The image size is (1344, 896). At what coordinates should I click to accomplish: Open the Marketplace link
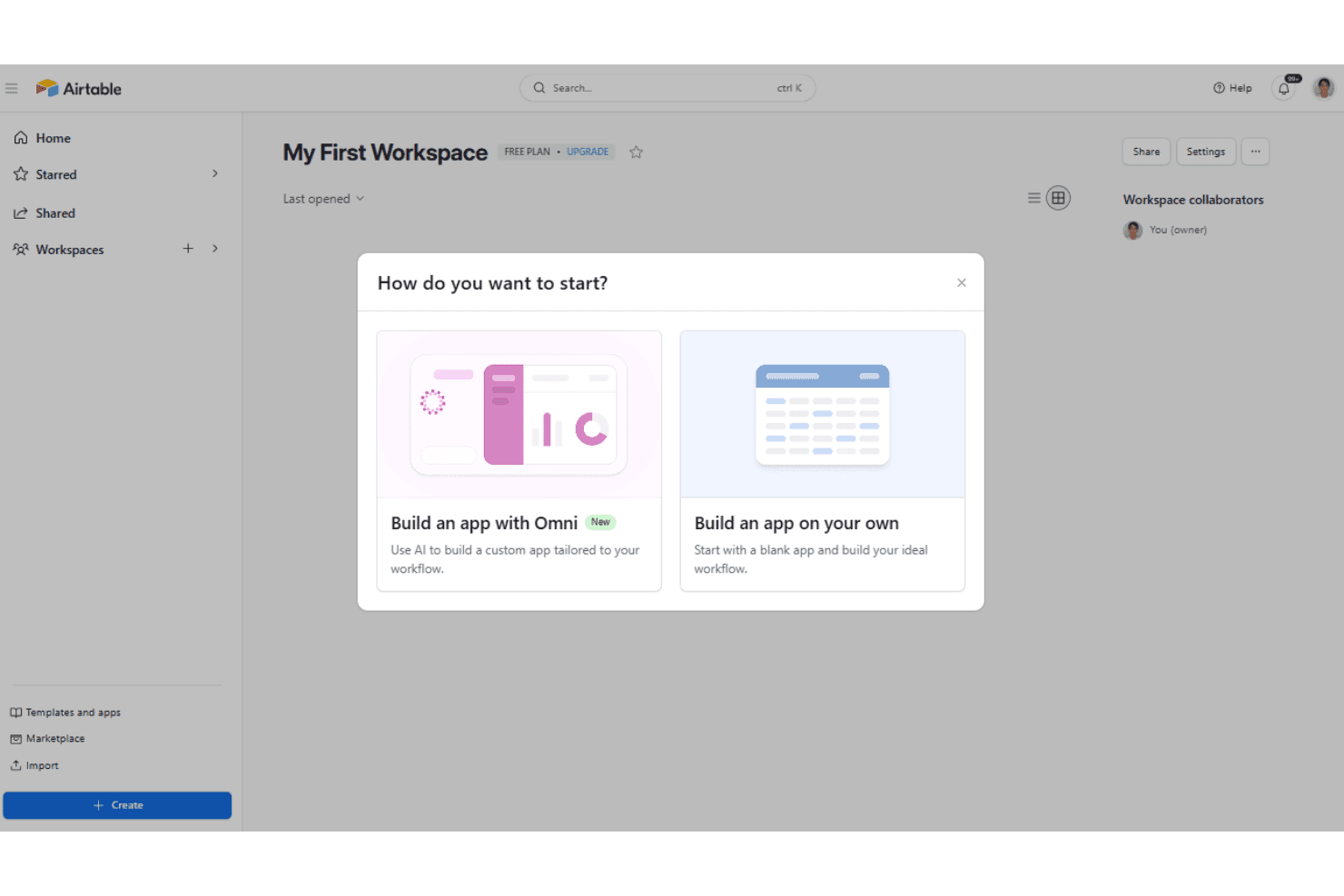(47, 739)
